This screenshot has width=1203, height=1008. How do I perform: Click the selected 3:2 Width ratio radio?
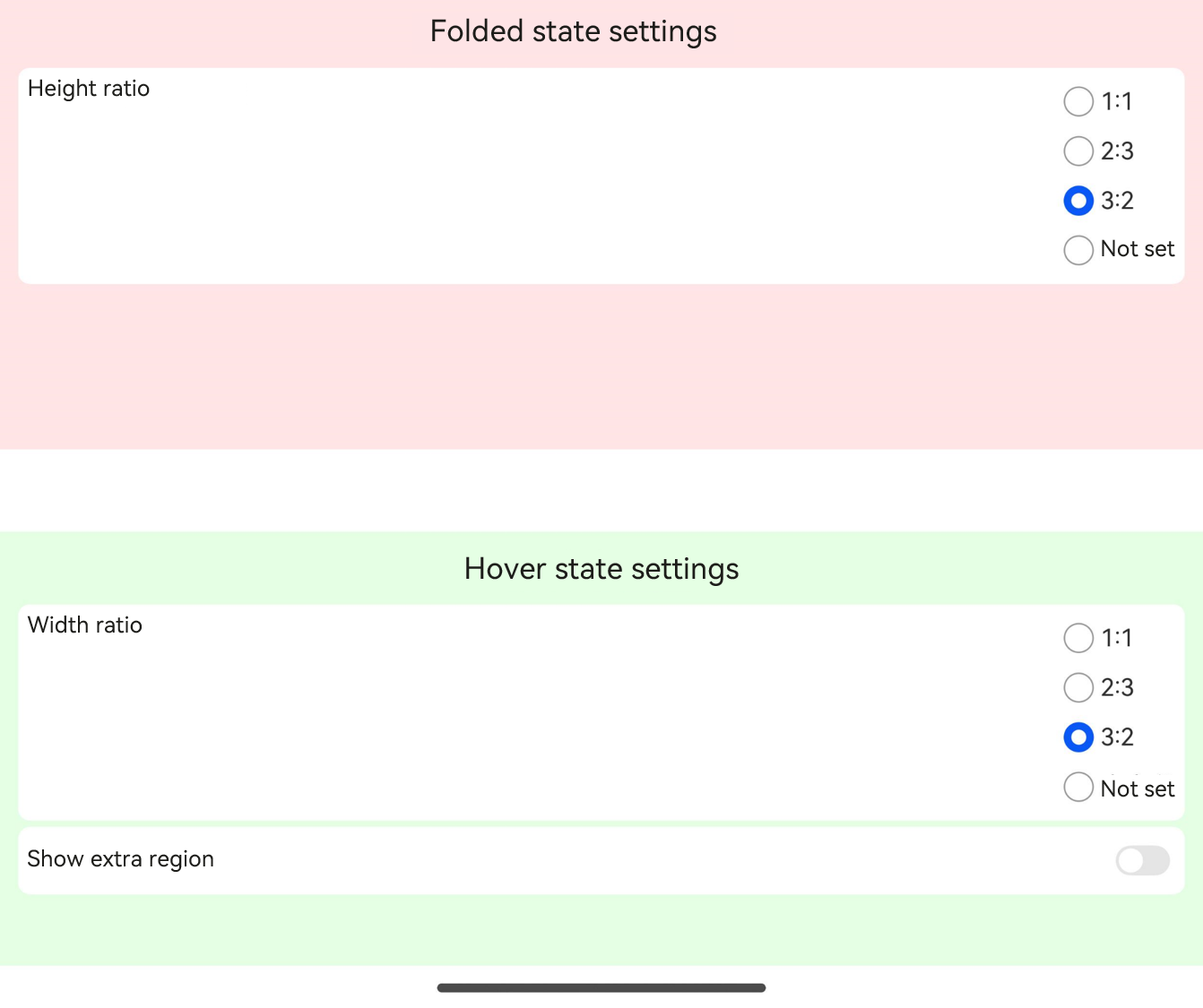coord(1078,737)
